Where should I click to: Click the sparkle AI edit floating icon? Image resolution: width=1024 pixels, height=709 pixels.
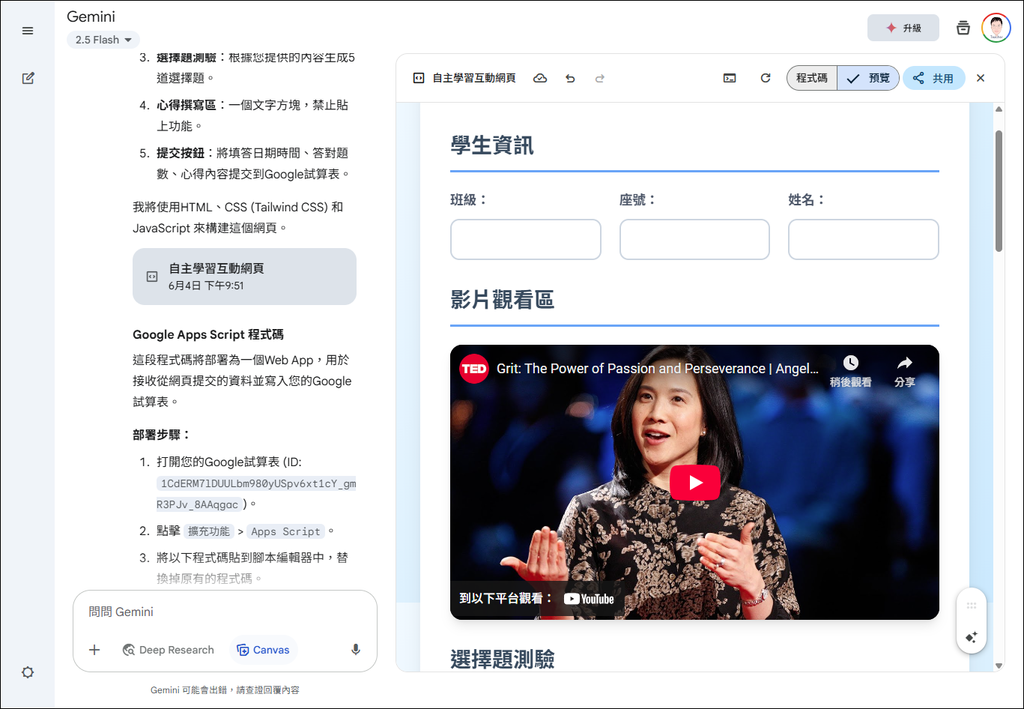tap(971, 637)
